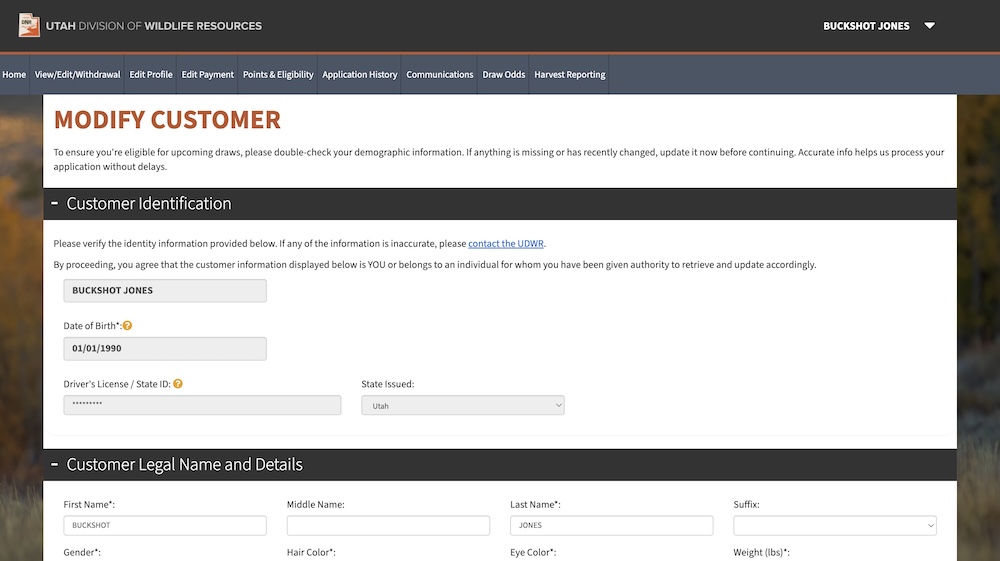Click the Last Name input field
Screen dimensions: 1000x561
611,525
